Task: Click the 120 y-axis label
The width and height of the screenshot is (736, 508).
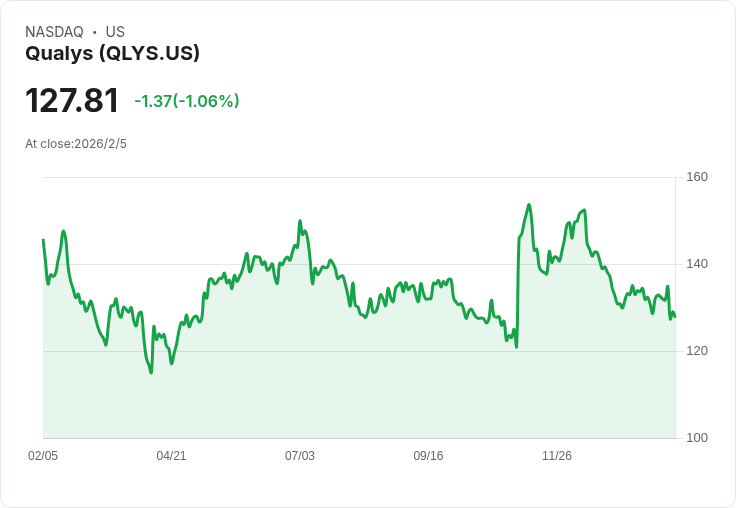Action: pos(697,351)
